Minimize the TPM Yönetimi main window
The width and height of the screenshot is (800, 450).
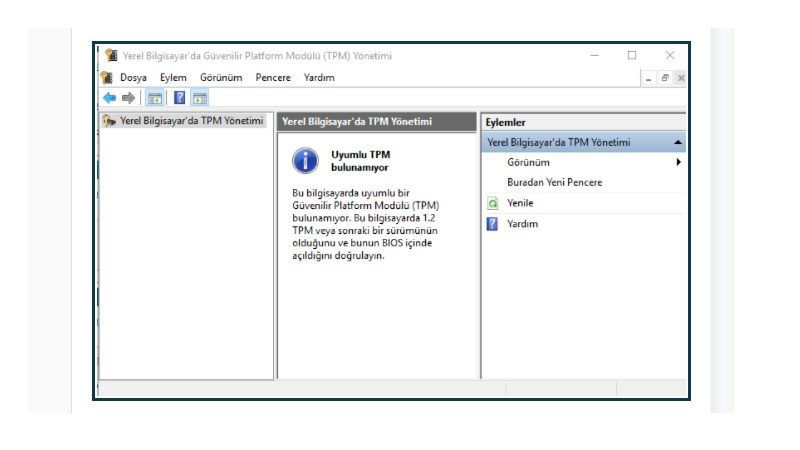tap(594, 55)
